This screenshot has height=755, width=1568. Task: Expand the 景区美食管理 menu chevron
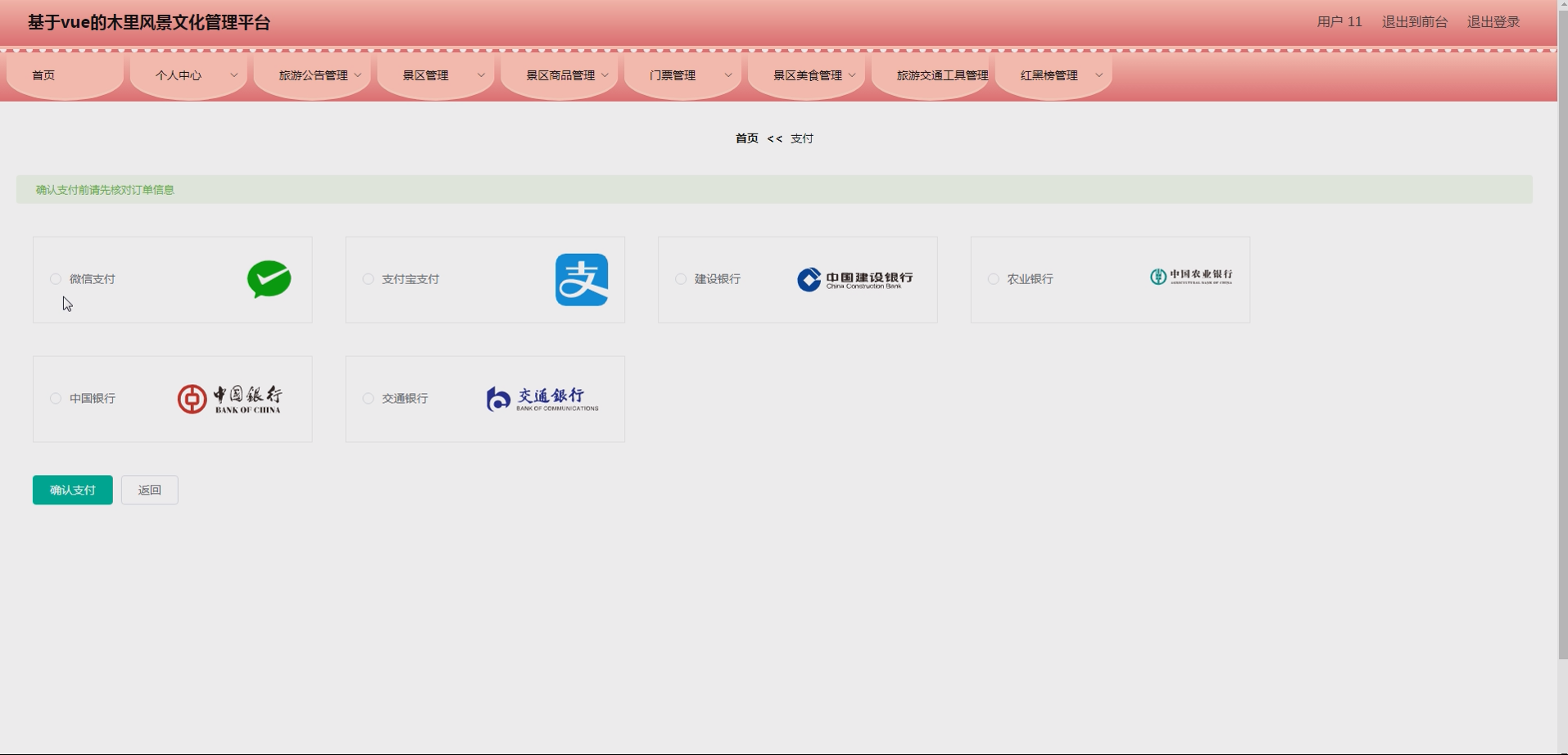click(x=852, y=75)
